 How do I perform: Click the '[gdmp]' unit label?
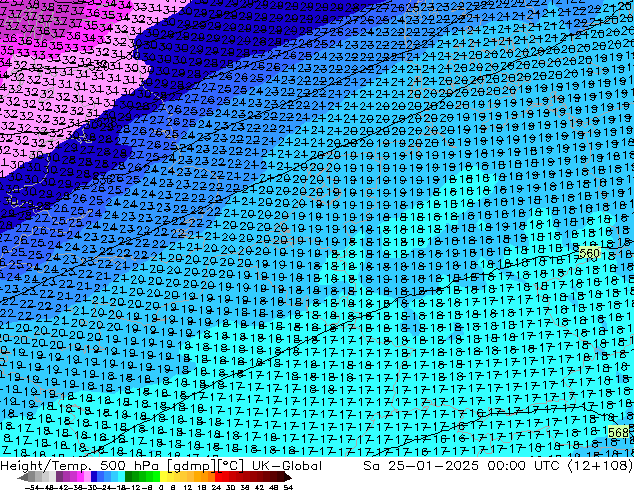192,466
